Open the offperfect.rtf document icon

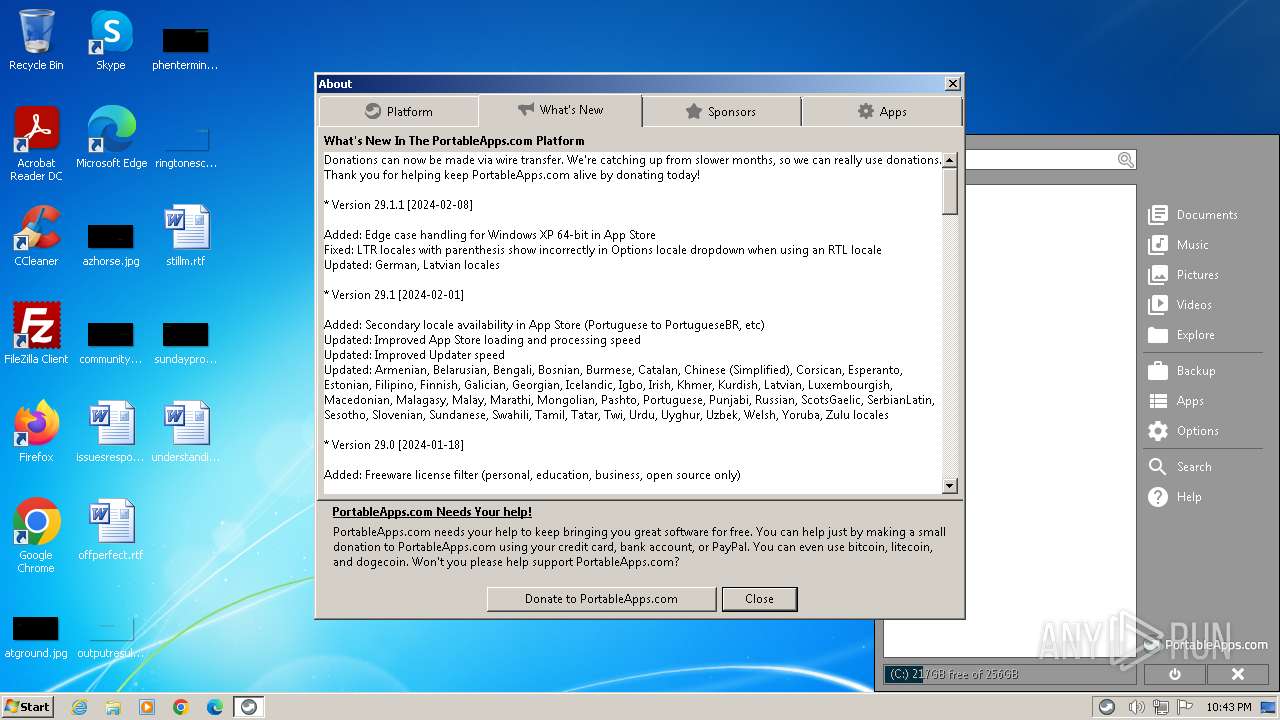(x=111, y=530)
